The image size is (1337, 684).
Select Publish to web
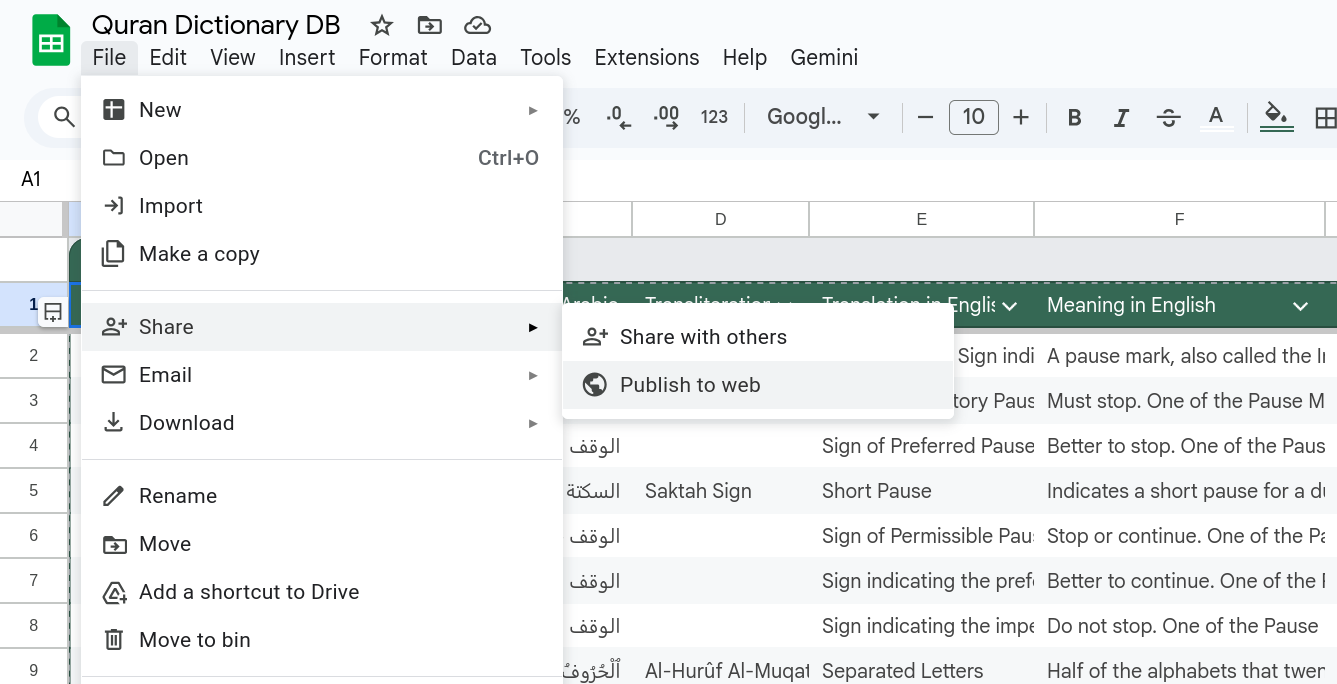[690, 385]
